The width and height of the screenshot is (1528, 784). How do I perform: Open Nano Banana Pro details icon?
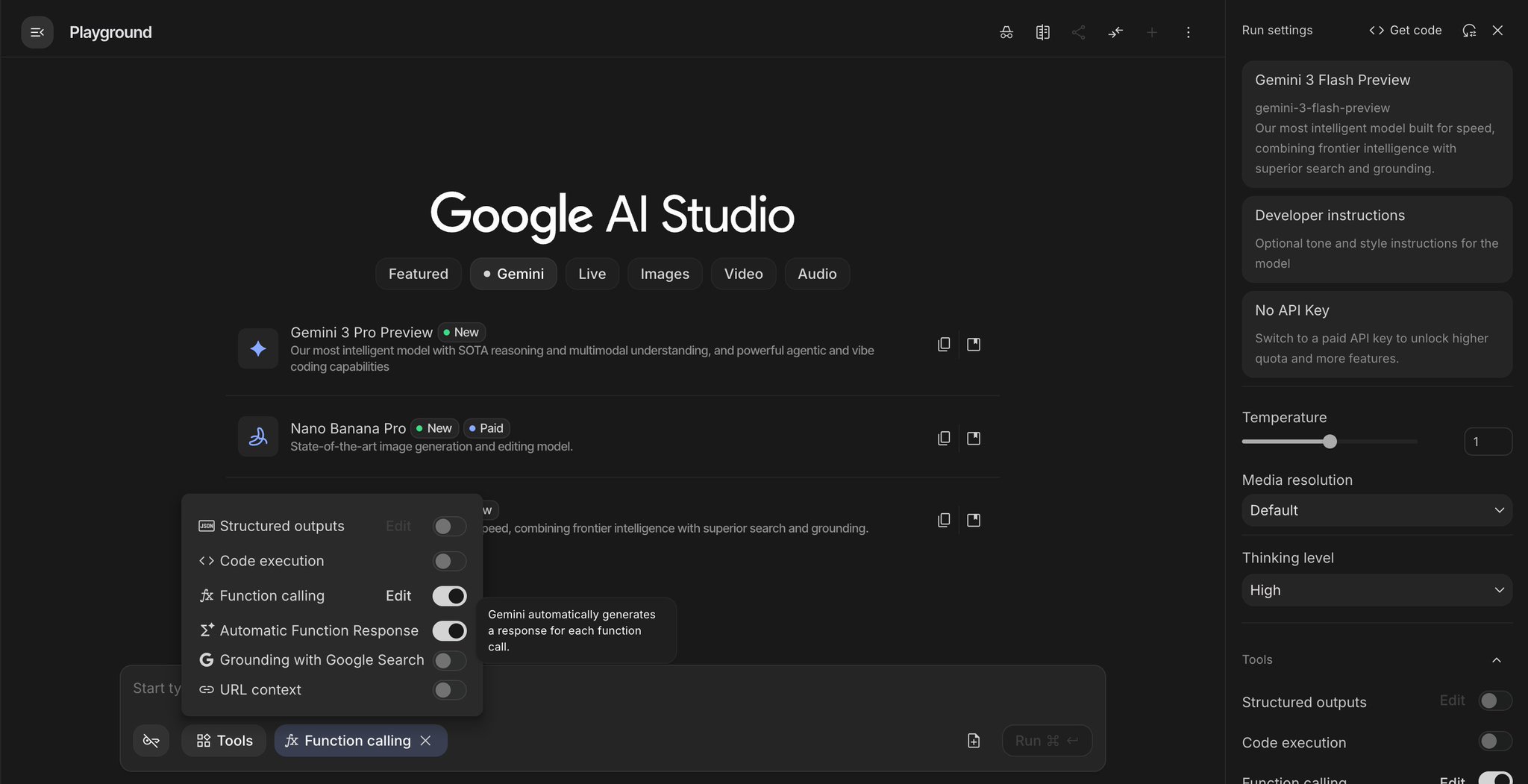point(974,438)
